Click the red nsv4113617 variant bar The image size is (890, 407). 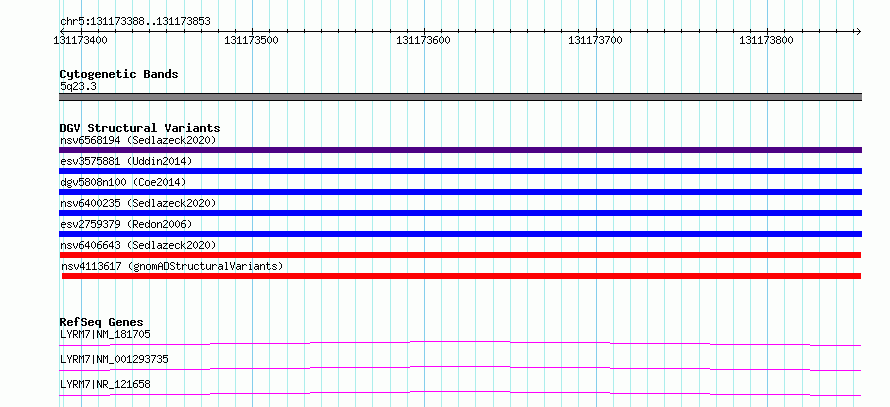(461, 276)
